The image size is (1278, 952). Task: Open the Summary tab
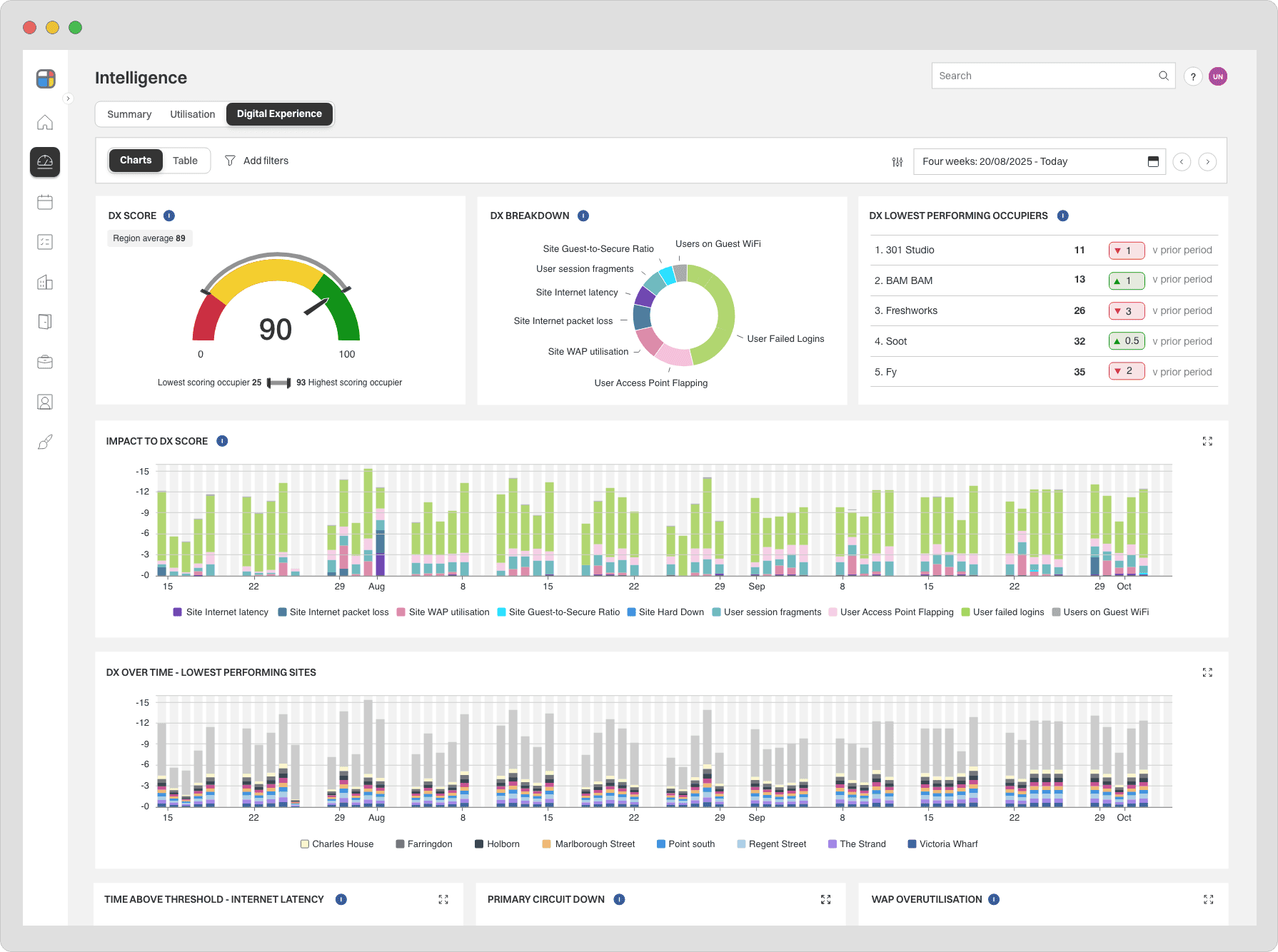tap(129, 114)
